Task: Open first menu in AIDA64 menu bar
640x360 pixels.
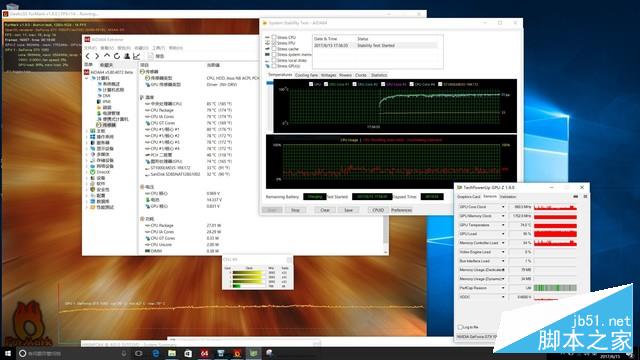Action: 90,48
